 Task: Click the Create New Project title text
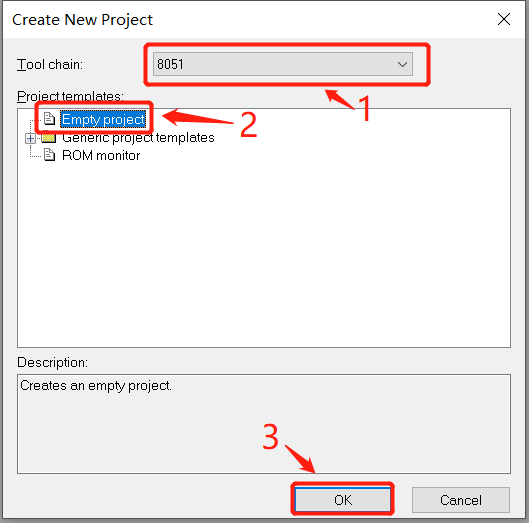(x=82, y=20)
